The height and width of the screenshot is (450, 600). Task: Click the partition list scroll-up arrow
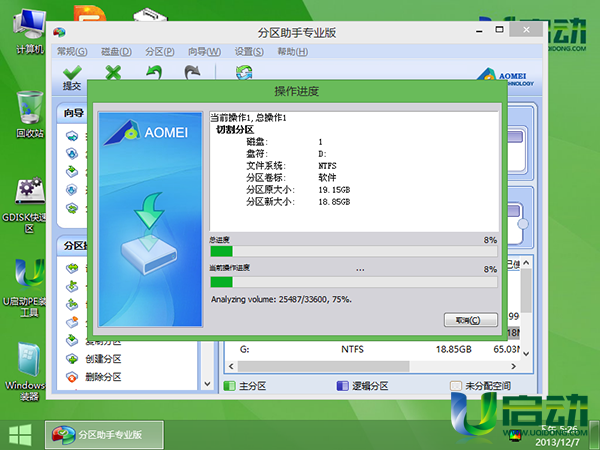point(526,263)
